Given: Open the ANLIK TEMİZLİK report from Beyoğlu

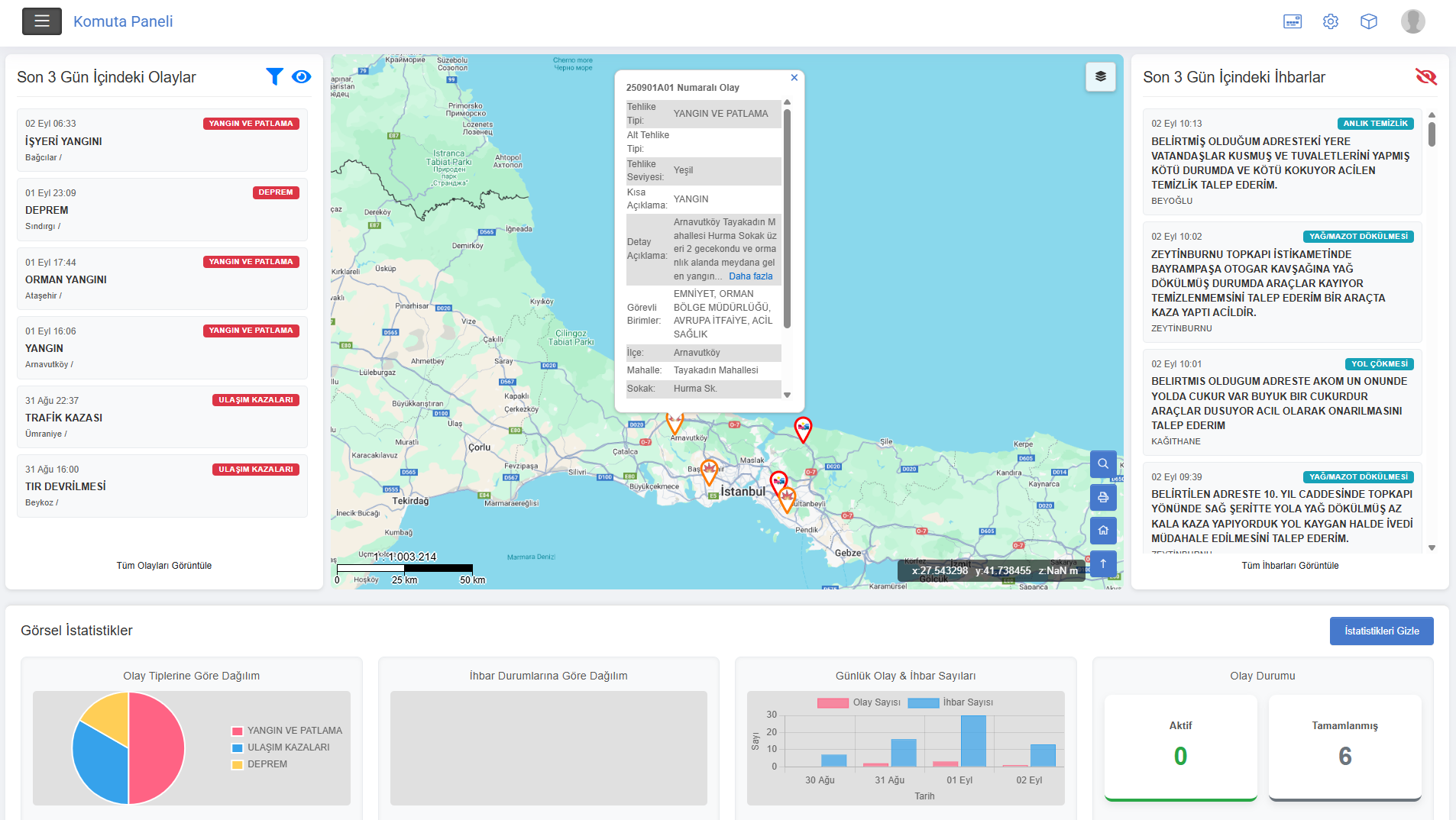Looking at the screenshot, I should pos(1282,162).
